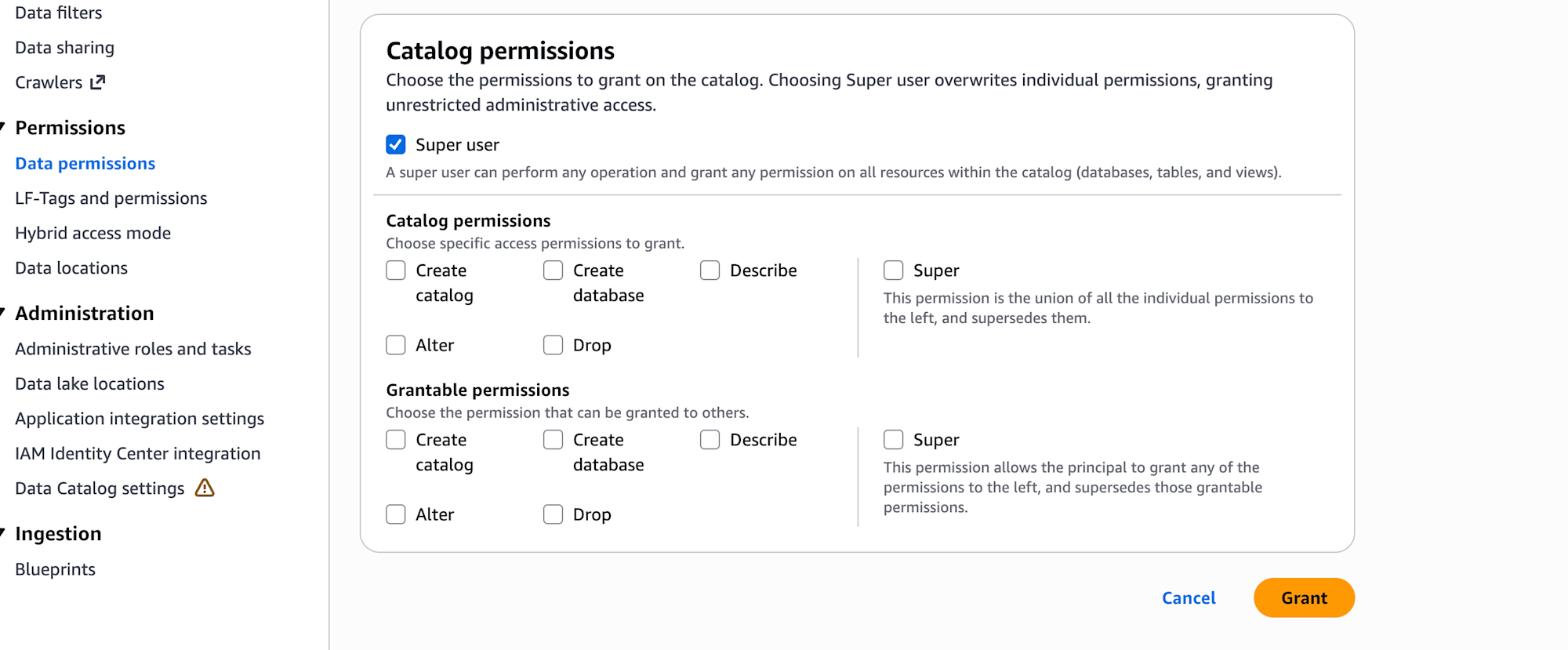
Task: Click the Grant button
Action: pyautogui.click(x=1304, y=597)
